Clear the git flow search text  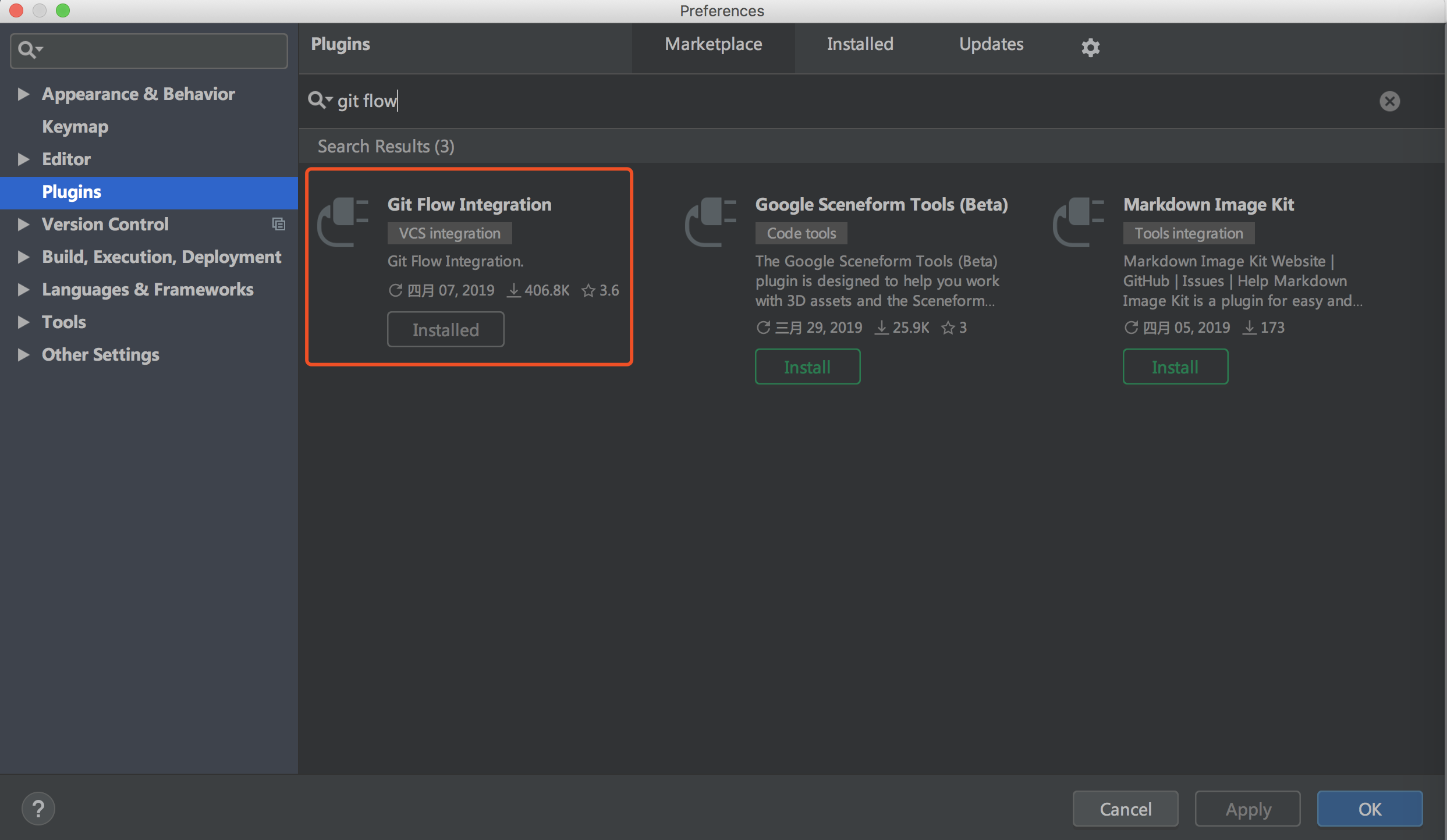(1389, 101)
